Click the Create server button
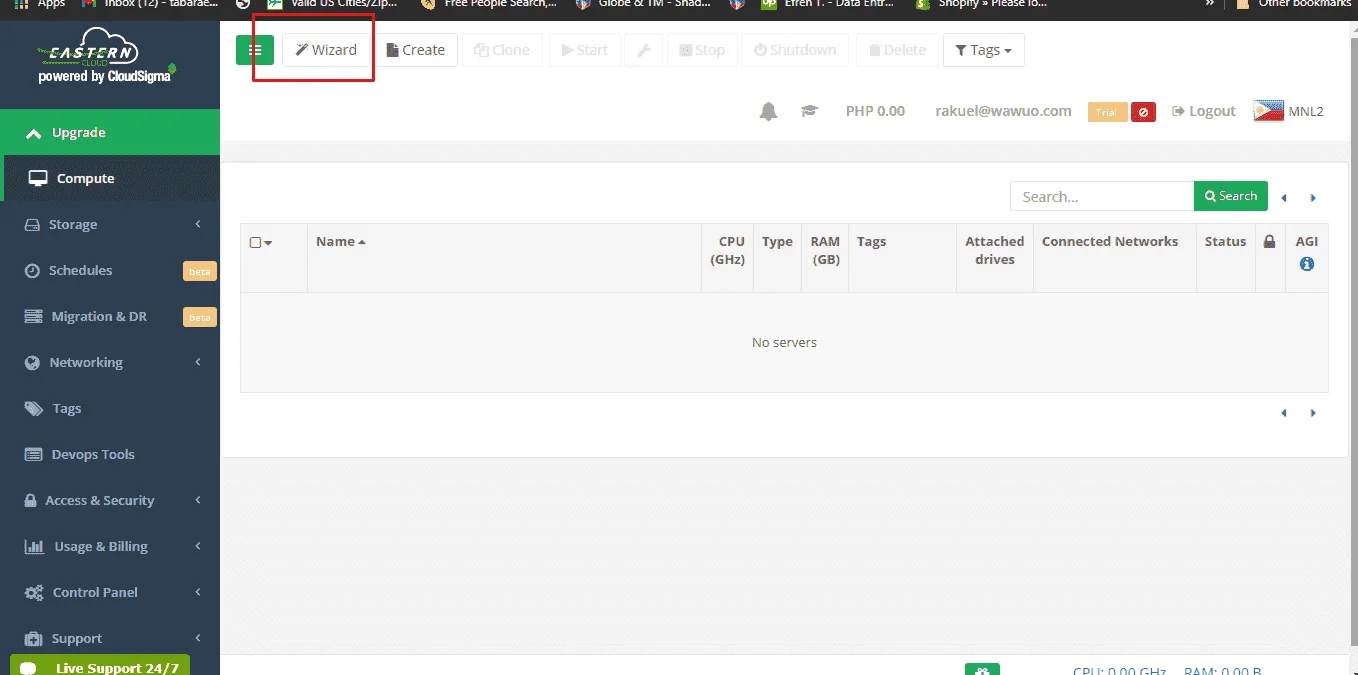Viewport: 1358px width, 675px height. point(416,50)
